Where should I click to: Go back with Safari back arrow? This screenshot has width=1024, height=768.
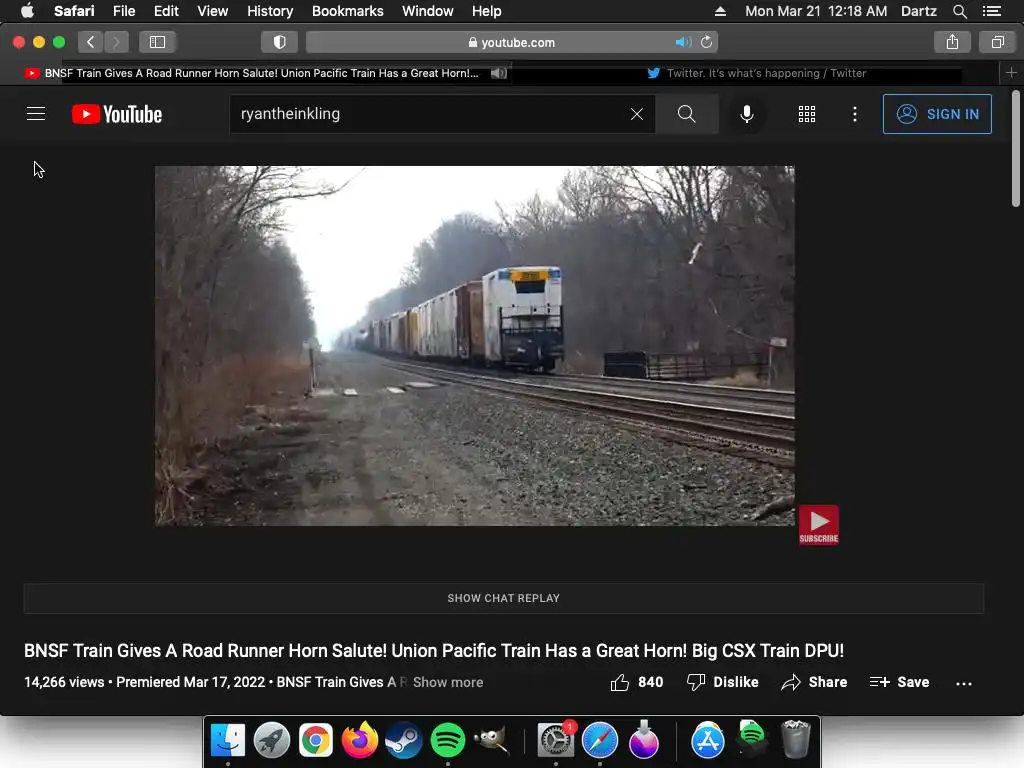click(x=91, y=42)
